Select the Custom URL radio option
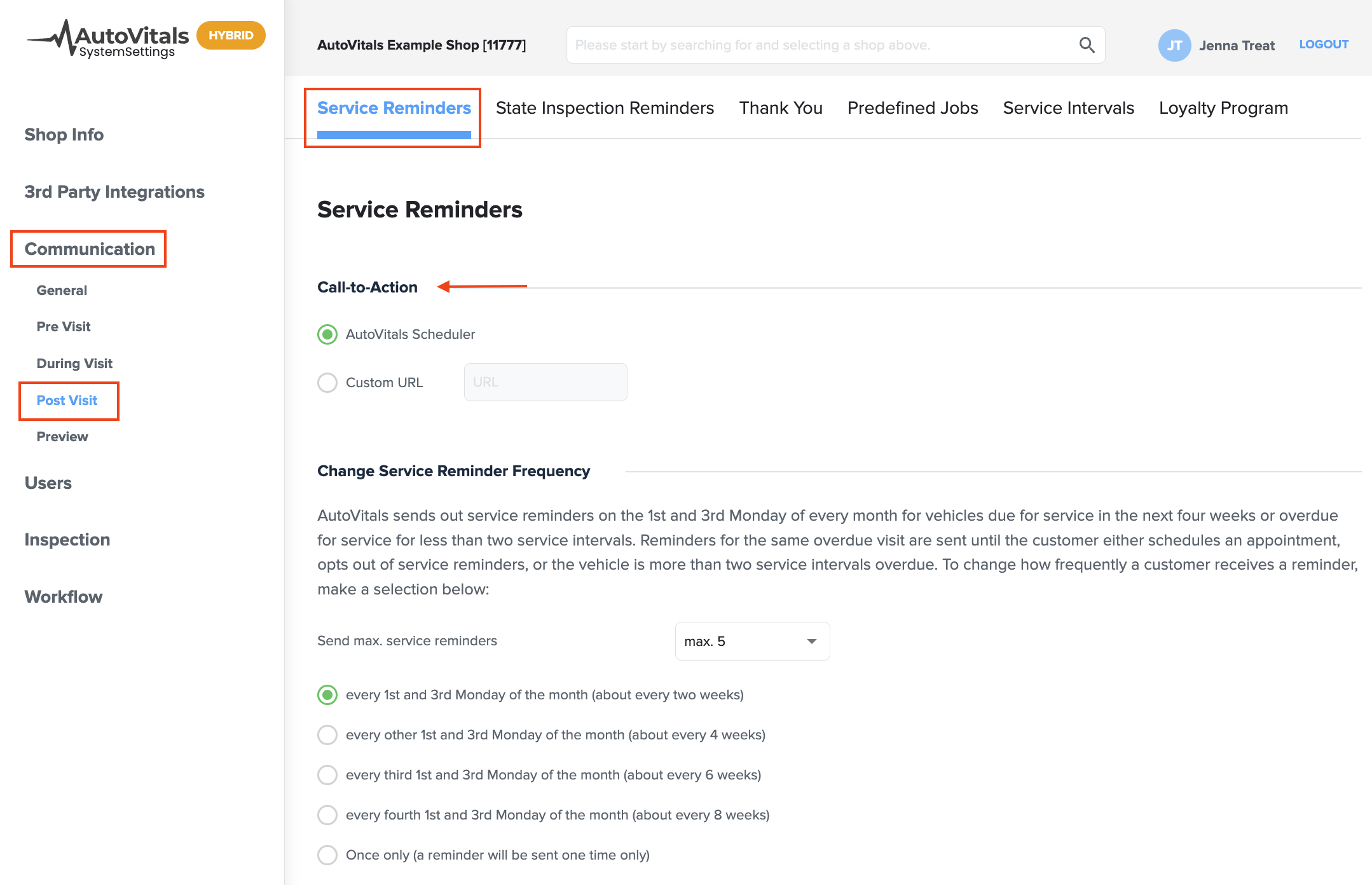 click(327, 383)
